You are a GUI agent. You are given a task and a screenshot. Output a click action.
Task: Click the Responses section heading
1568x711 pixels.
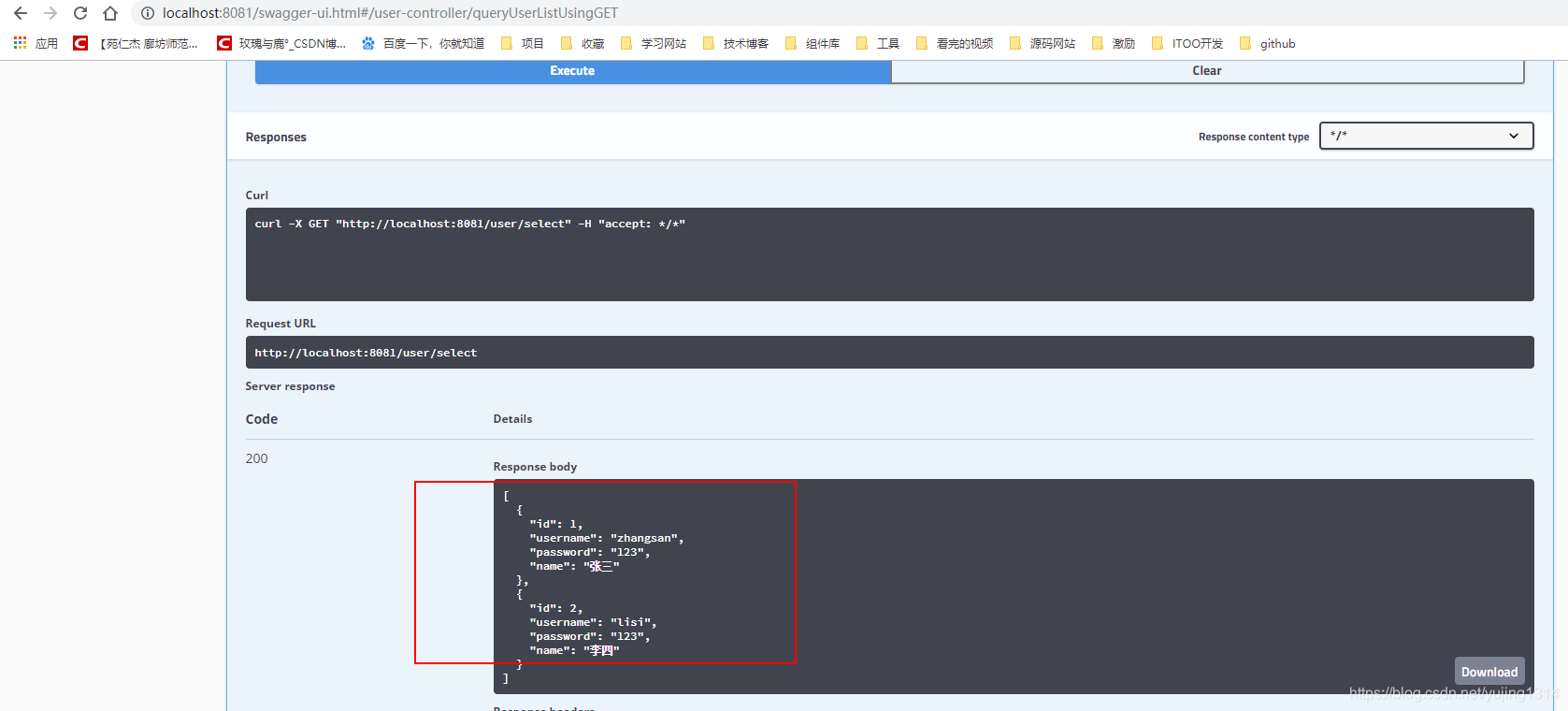point(276,137)
